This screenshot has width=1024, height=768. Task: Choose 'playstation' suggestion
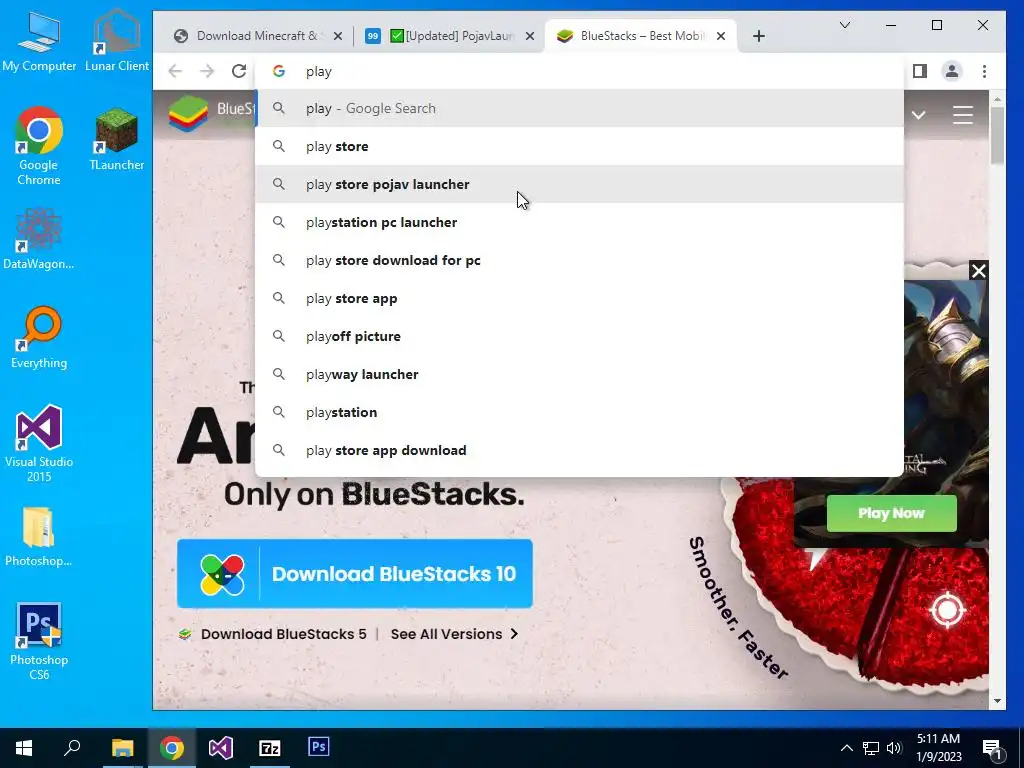(x=579, y=412)
